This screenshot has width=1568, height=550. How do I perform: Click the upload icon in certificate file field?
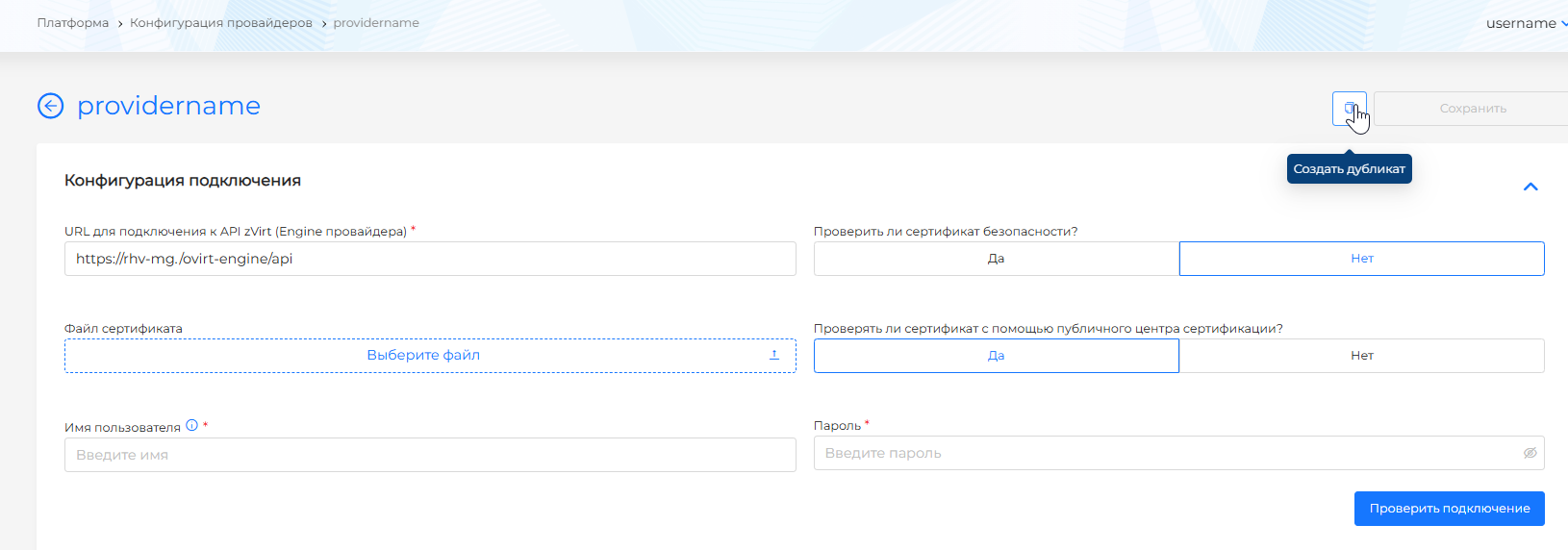[x=774, y=355]
